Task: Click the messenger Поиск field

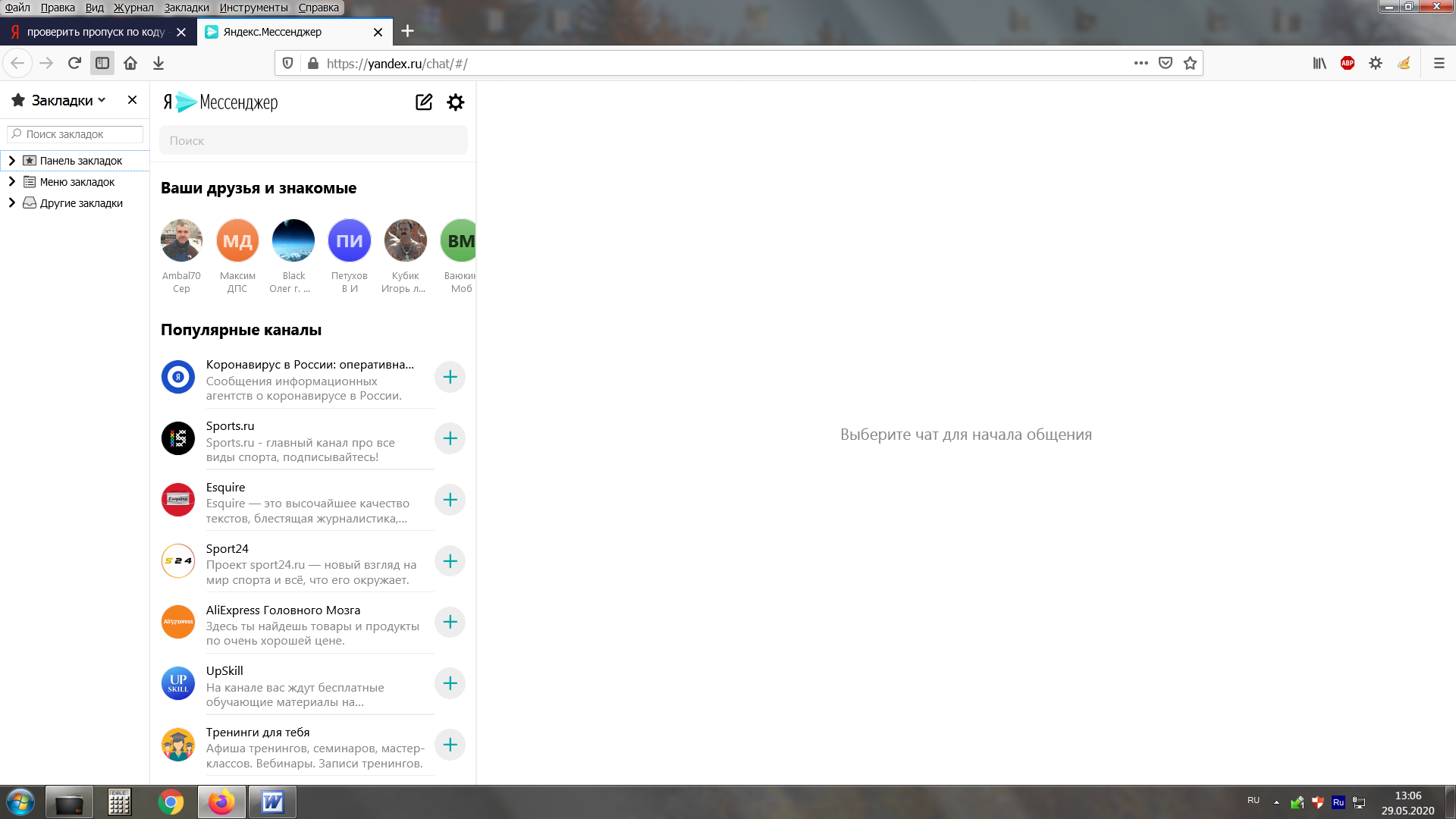Action: pos(313,140)
